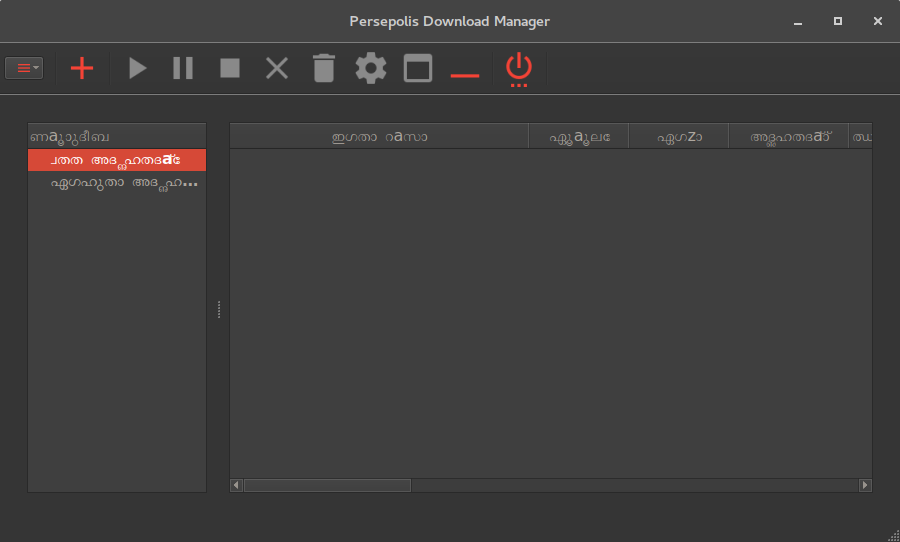This screenshot has height=542, width=900.
Task: Click the second table column header
Action: (579, 137)
